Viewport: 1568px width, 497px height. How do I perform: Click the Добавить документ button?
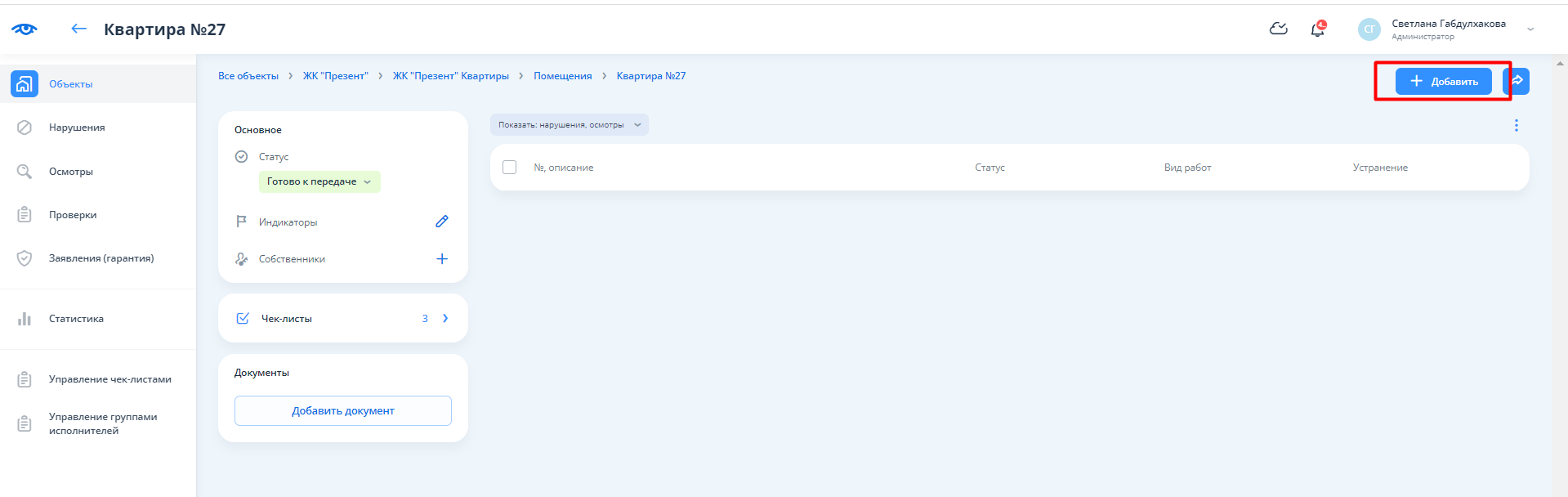pyautogui.click(x=343, y=411)
